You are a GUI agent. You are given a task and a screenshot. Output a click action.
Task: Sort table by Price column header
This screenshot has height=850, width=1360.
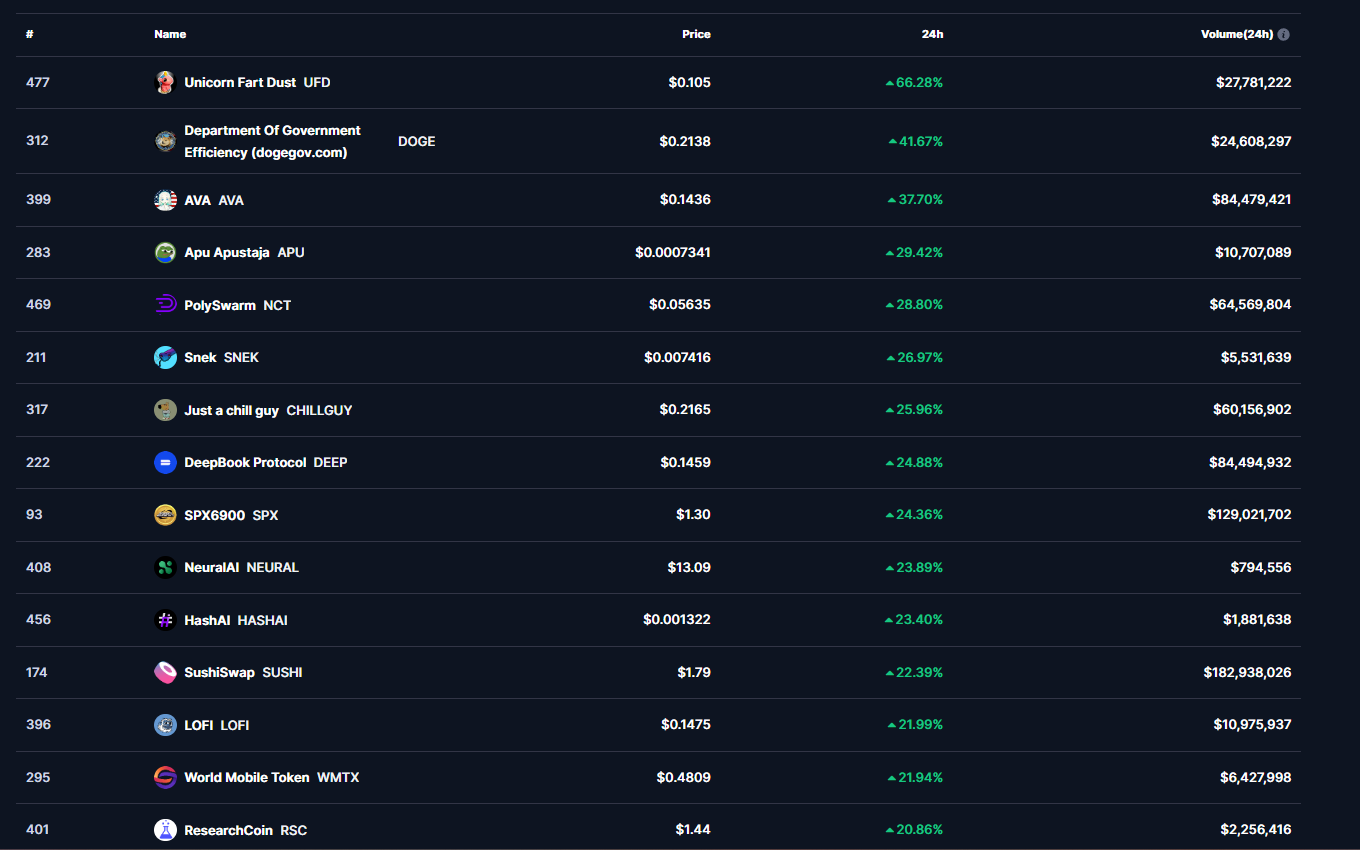coord(696,34)
